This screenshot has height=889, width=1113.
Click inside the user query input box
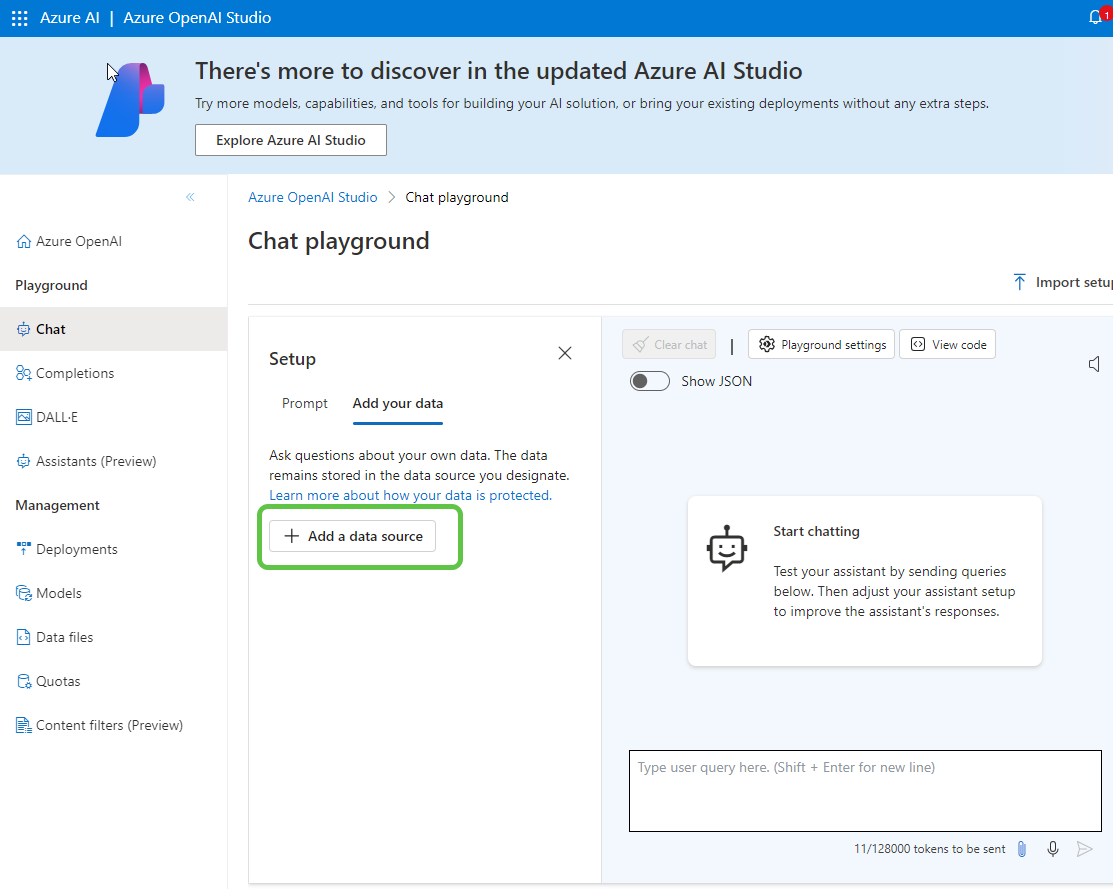coord(864,790)
